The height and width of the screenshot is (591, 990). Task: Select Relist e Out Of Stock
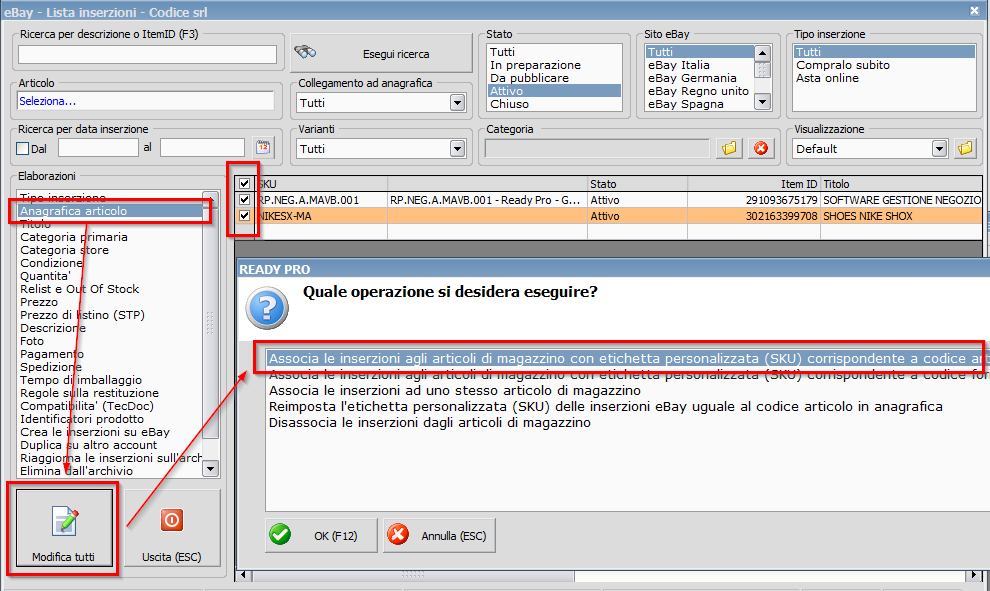tap(110, 289)
